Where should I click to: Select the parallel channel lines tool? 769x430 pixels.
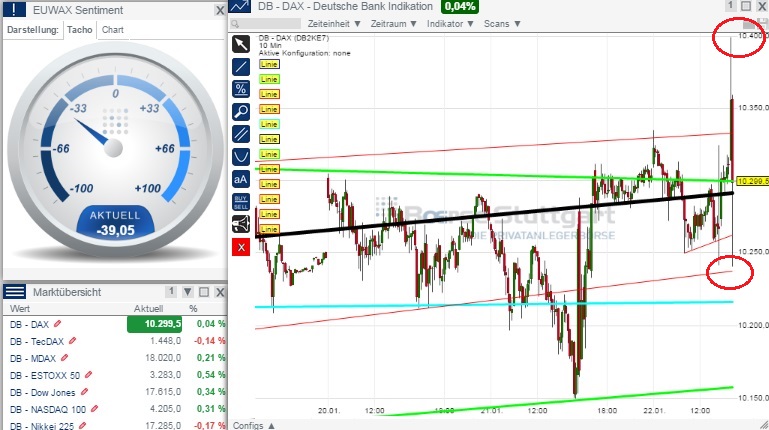241,134
